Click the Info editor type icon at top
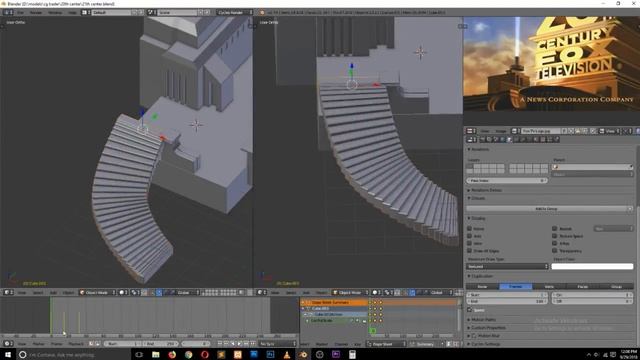 tap(8, 13)
